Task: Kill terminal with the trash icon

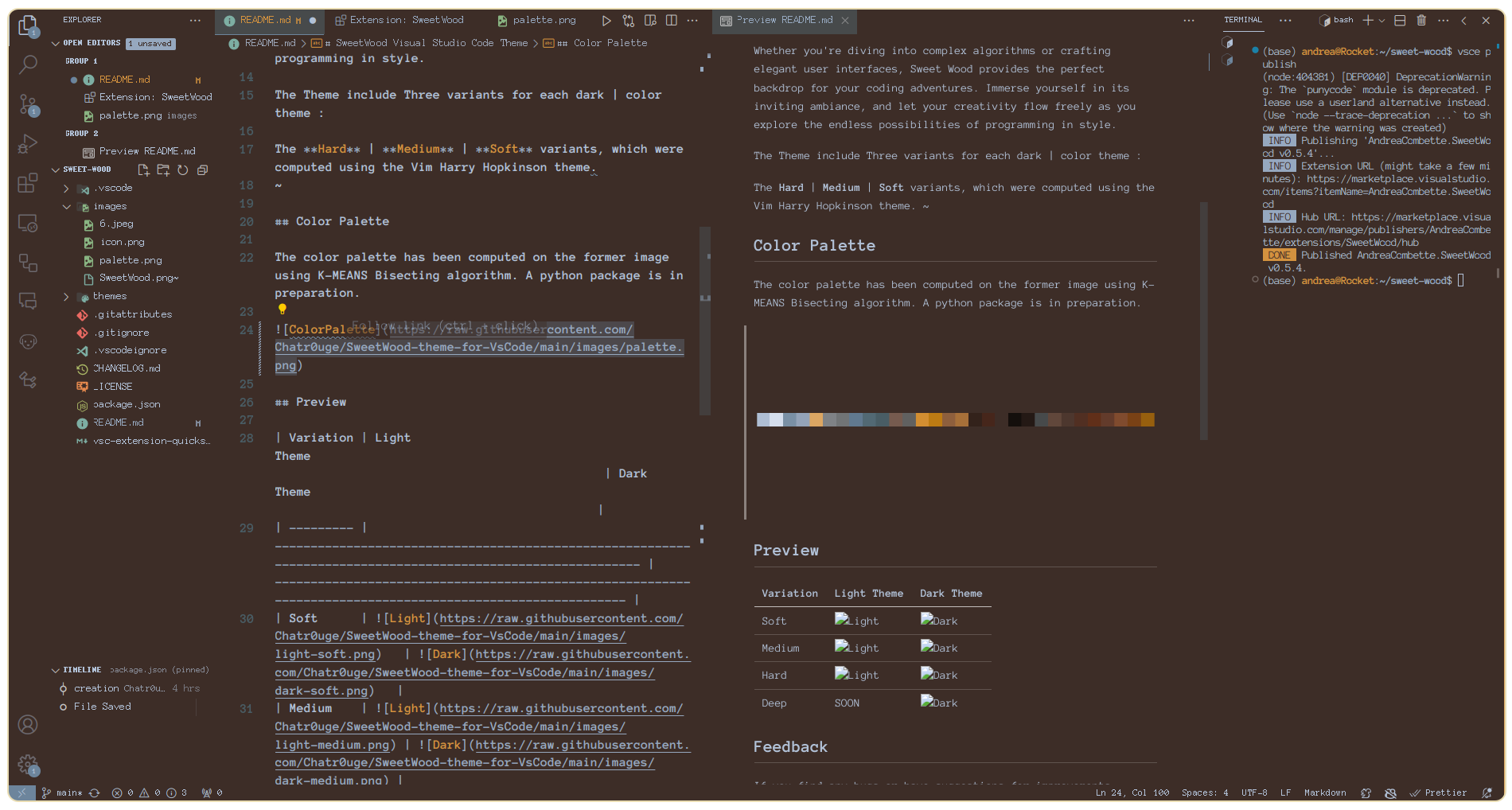Action: click(1421, 21)
